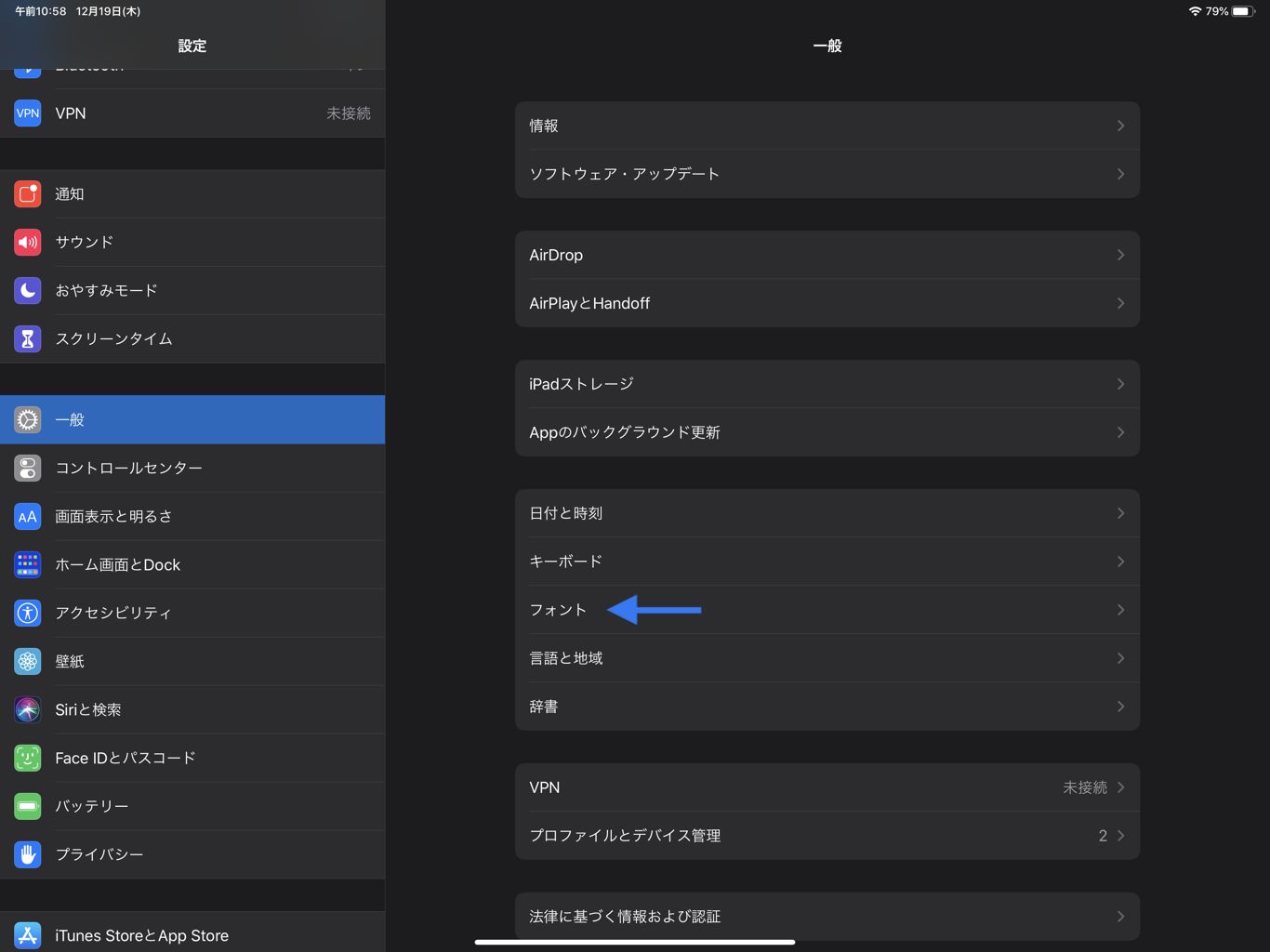Select バッテリー in sidebar

(192, 806)
